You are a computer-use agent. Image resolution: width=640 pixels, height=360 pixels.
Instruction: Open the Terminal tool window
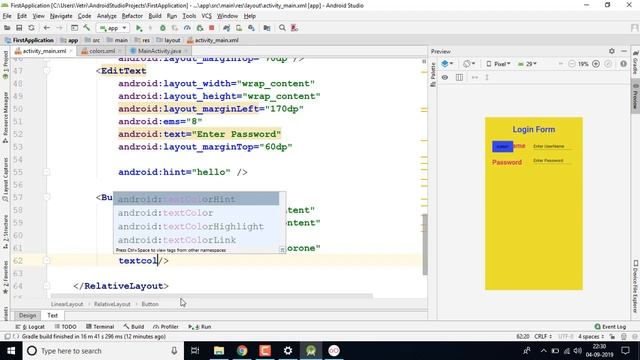[x=100, y=327]
